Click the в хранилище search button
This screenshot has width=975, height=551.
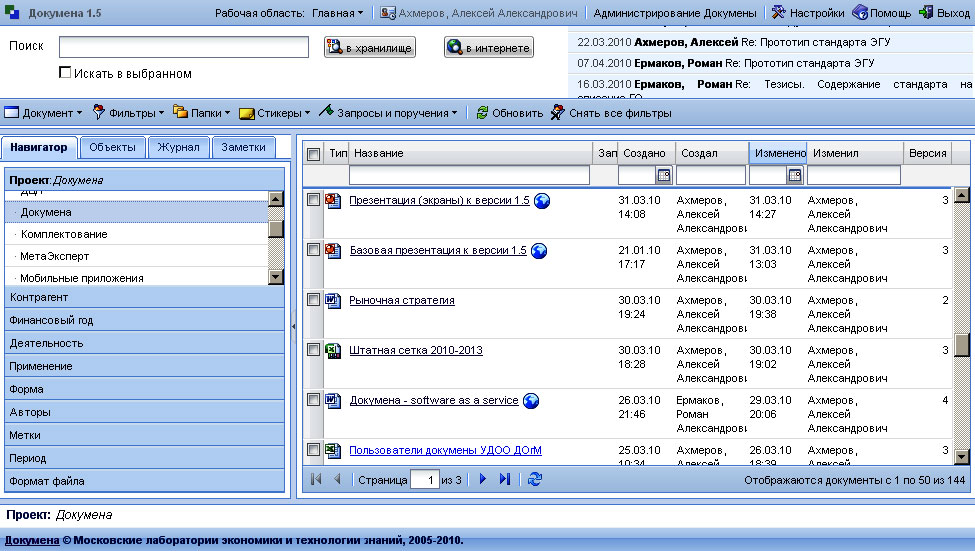pos(369,47)
